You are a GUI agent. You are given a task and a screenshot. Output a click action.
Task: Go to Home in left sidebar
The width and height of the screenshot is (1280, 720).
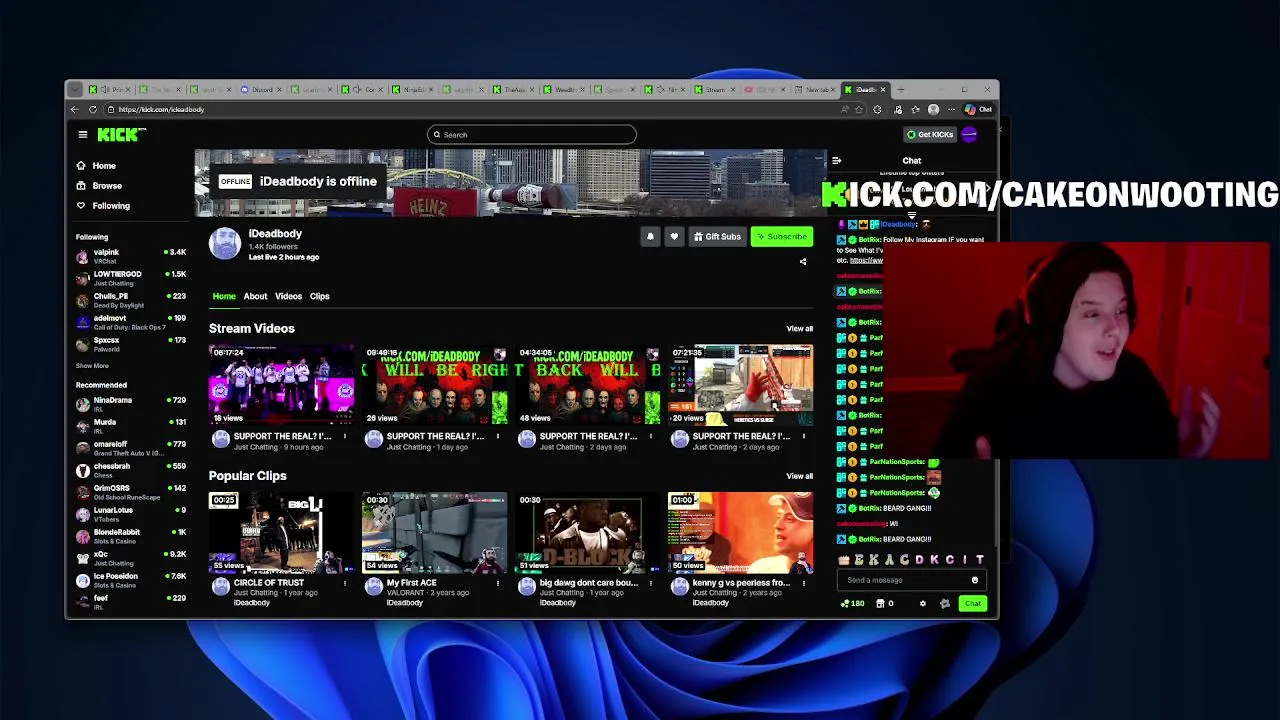click(x=97, y=166)
